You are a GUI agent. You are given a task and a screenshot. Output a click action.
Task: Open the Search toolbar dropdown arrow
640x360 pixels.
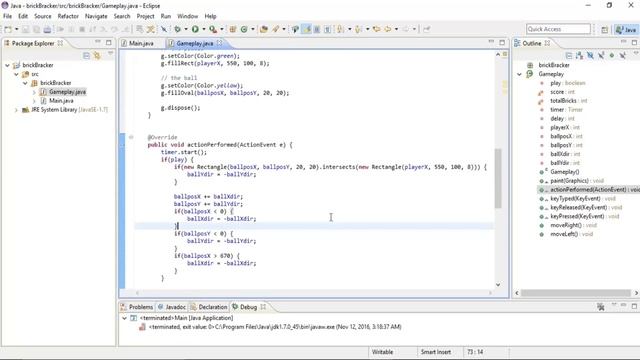[x=284, y=29]
